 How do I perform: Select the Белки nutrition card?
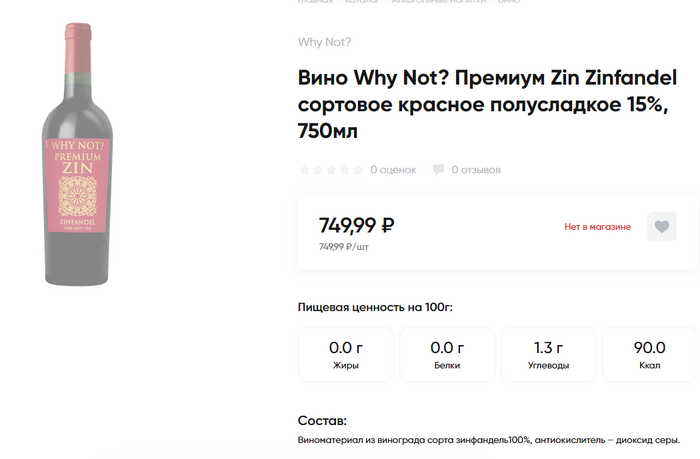(447, 354)
